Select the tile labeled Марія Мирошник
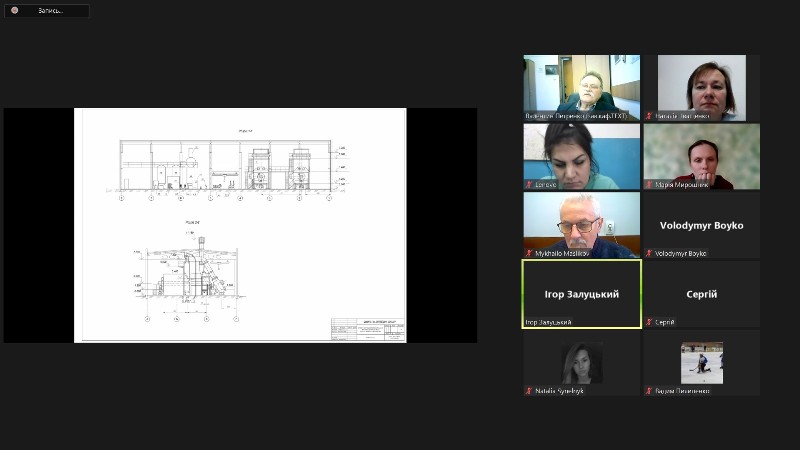This screenshot has width=800, height=450. [x=702, y=157]
